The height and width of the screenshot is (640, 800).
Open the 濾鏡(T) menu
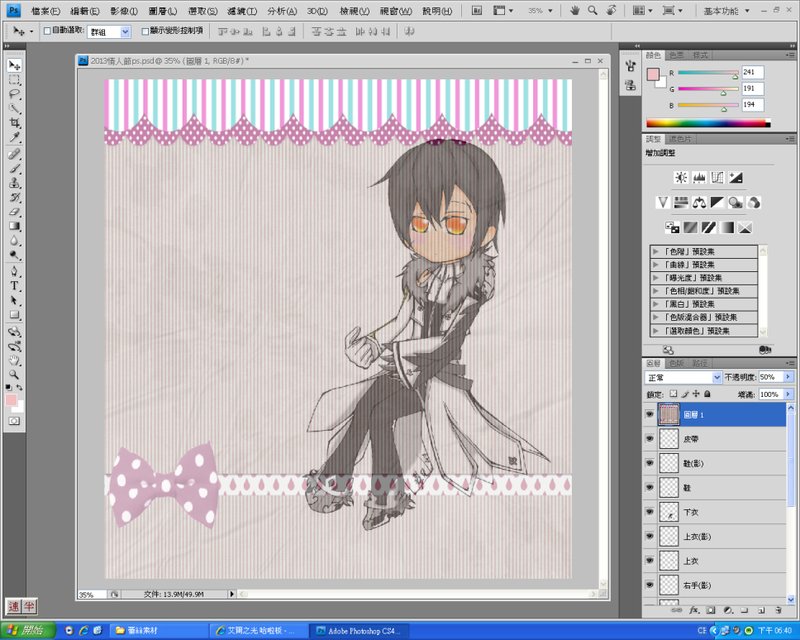(x=242, y=11)
